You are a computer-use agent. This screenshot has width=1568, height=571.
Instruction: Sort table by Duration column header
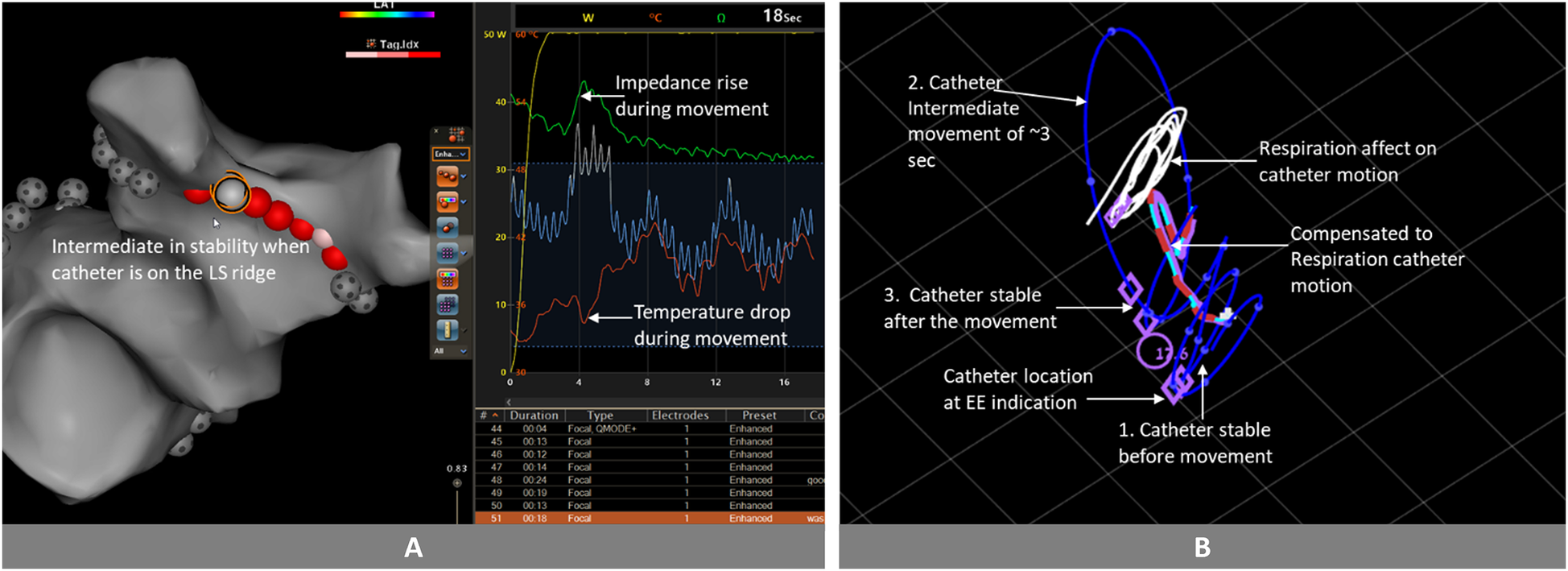534,416
